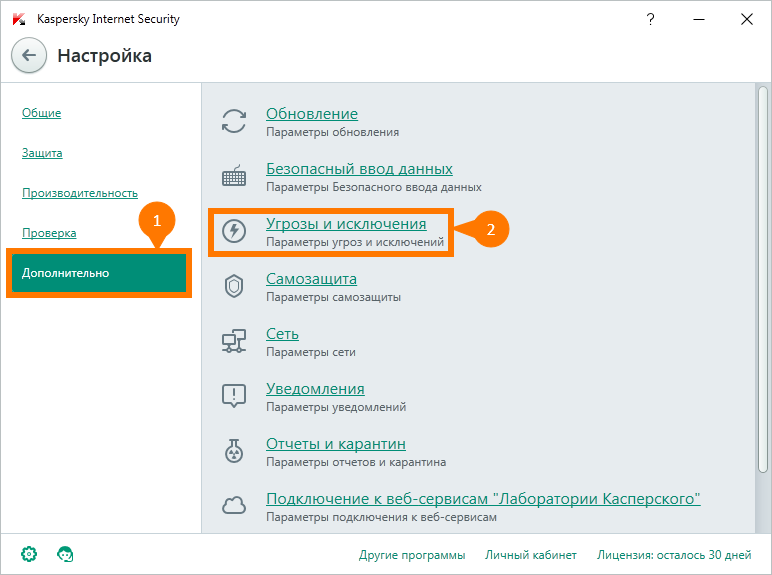Click the Network computers icon
The width and height of the screenshot is (772, 575).
point(234,341)
